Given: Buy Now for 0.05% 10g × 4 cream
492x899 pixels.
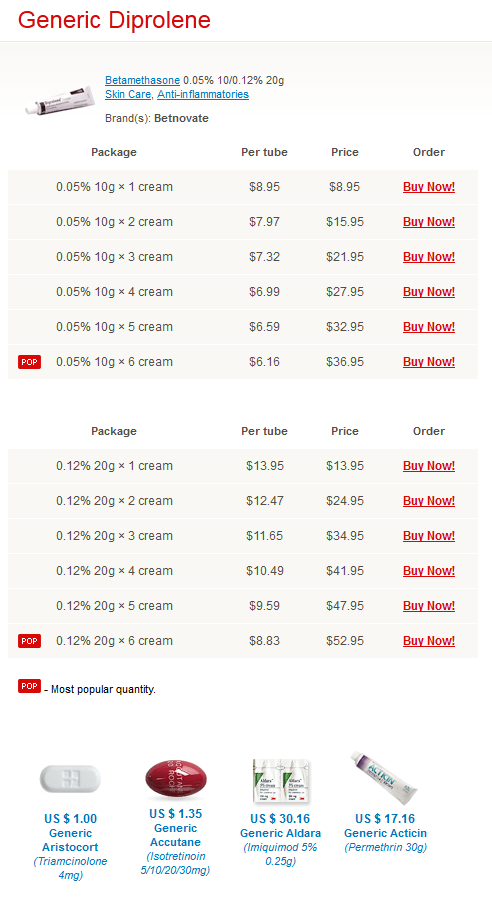Looking at the screenshot, I should click(429, 292).
